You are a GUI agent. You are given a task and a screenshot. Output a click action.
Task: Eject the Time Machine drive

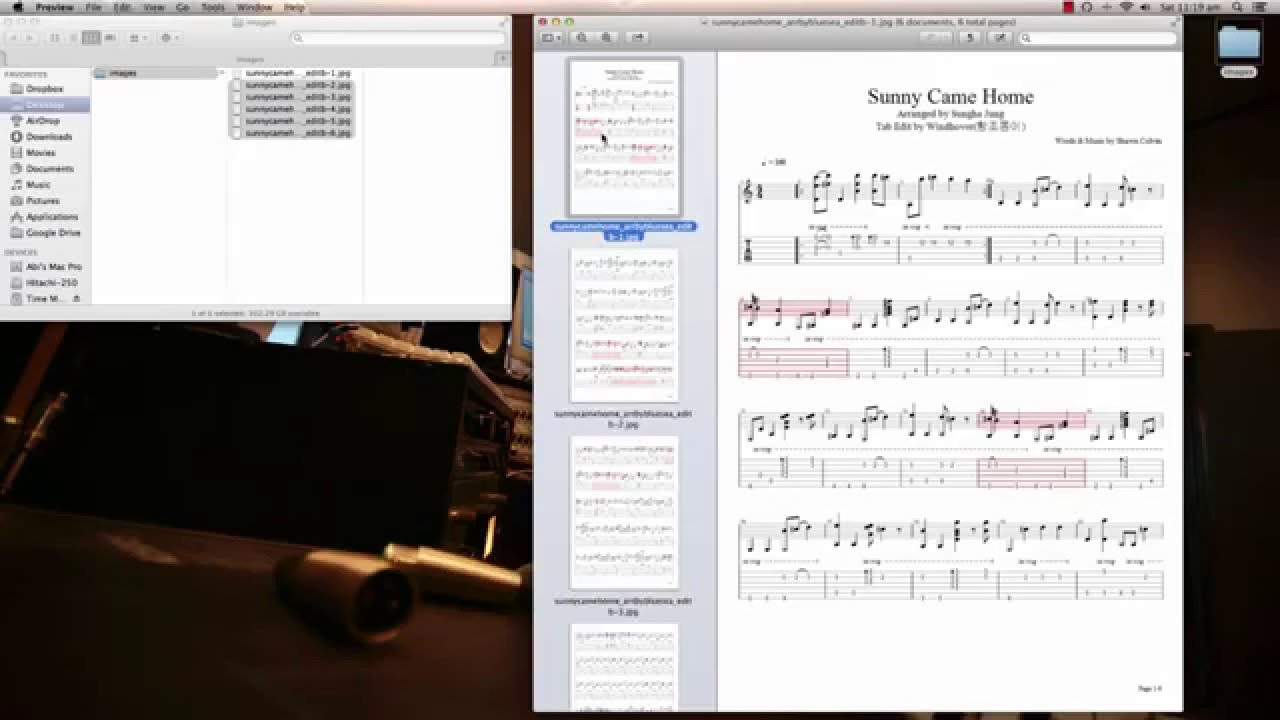point(77,299)
